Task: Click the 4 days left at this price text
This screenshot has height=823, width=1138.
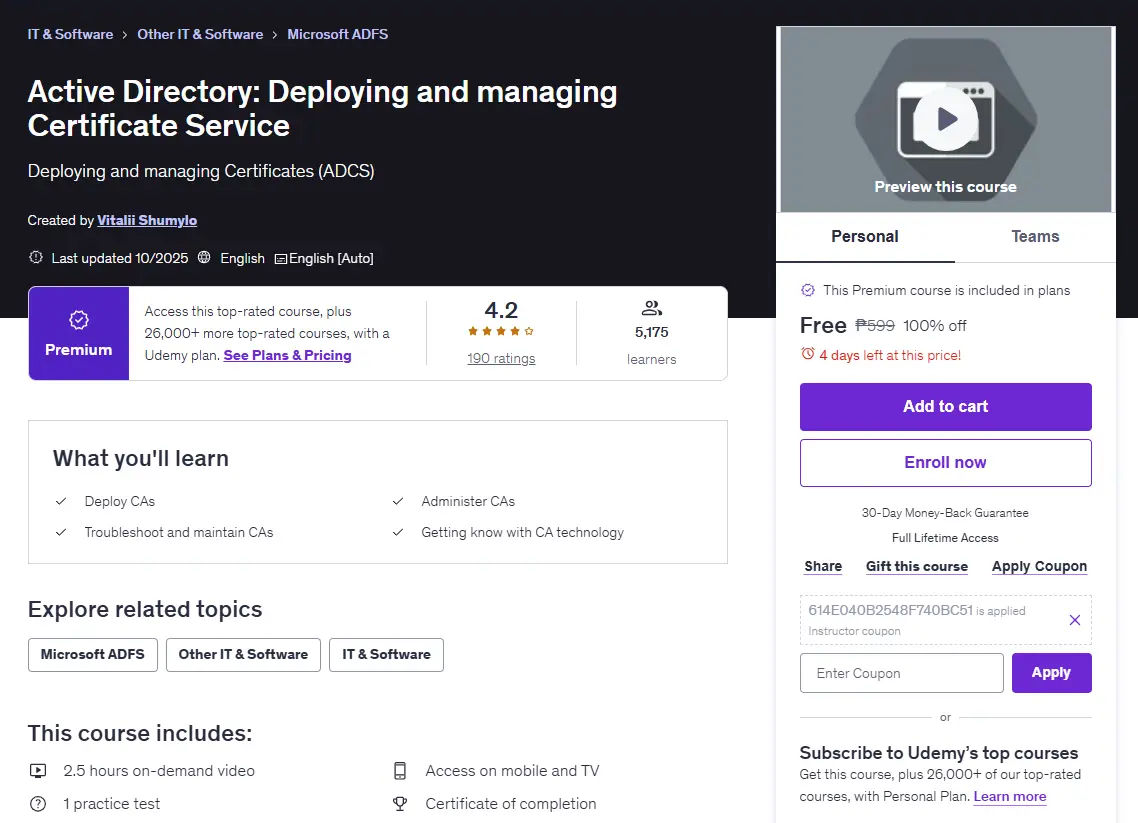Action: point(890,355)
